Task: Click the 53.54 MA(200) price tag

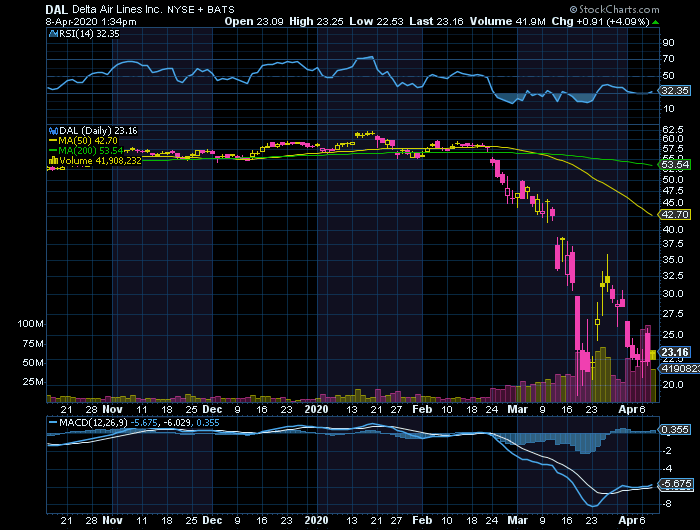Action: [x=675, y=164]
